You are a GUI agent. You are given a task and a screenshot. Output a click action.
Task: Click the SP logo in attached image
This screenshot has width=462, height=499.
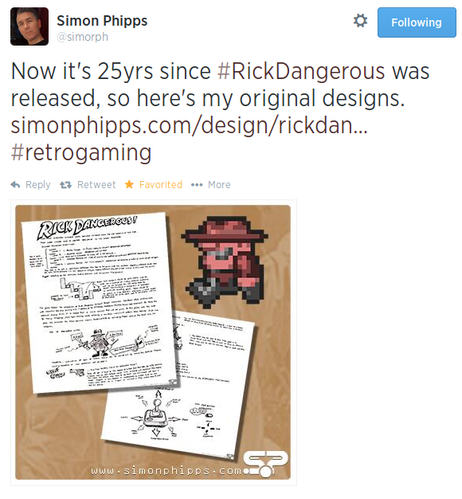[x=265, y=464]
